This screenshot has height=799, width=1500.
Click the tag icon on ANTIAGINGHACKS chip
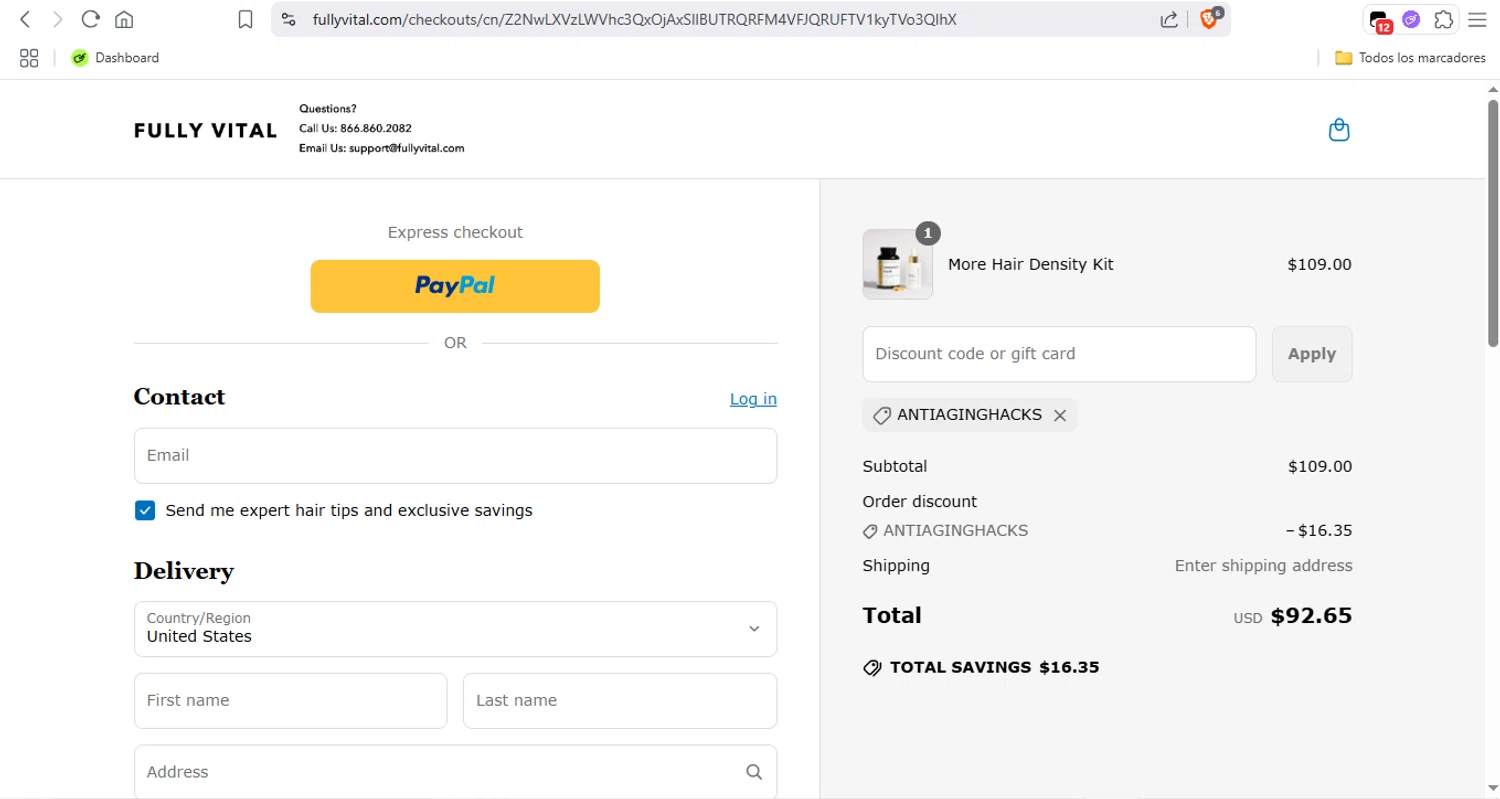point(882,415)
